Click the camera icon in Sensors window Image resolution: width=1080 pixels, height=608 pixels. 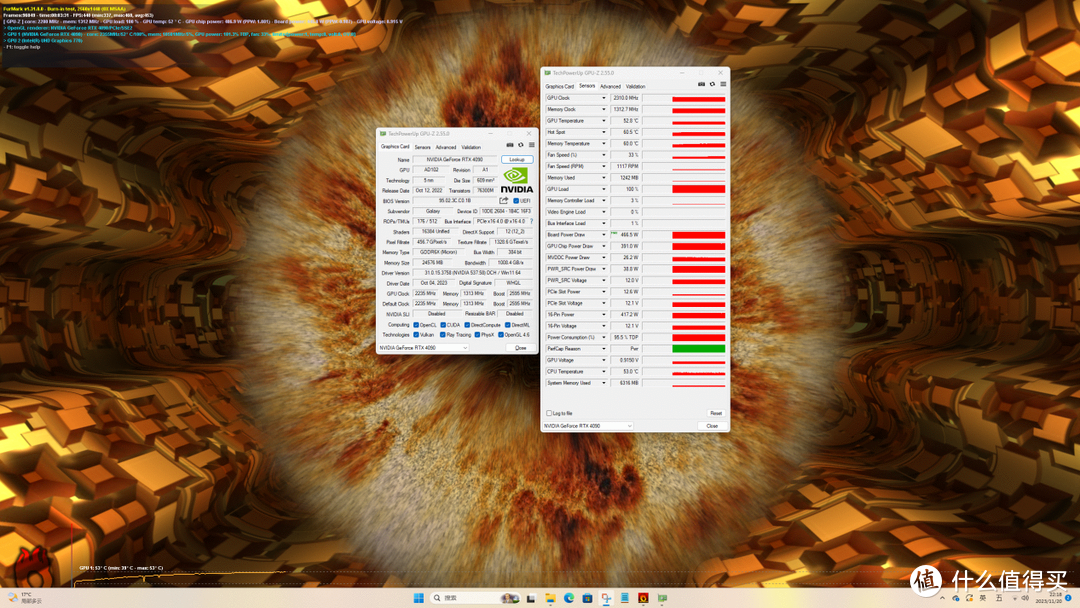coord(701,84)
